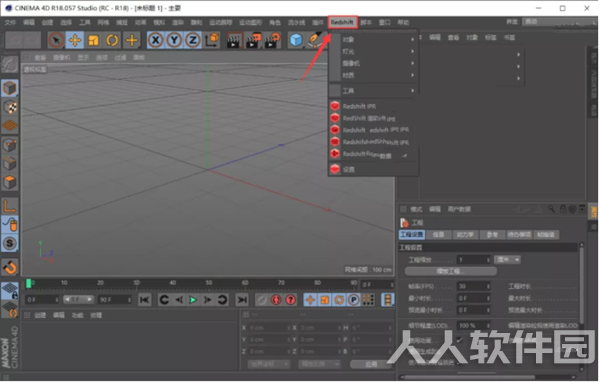600x382 pixels.
Task: Play the animation forwards
Action: [193, 300]
